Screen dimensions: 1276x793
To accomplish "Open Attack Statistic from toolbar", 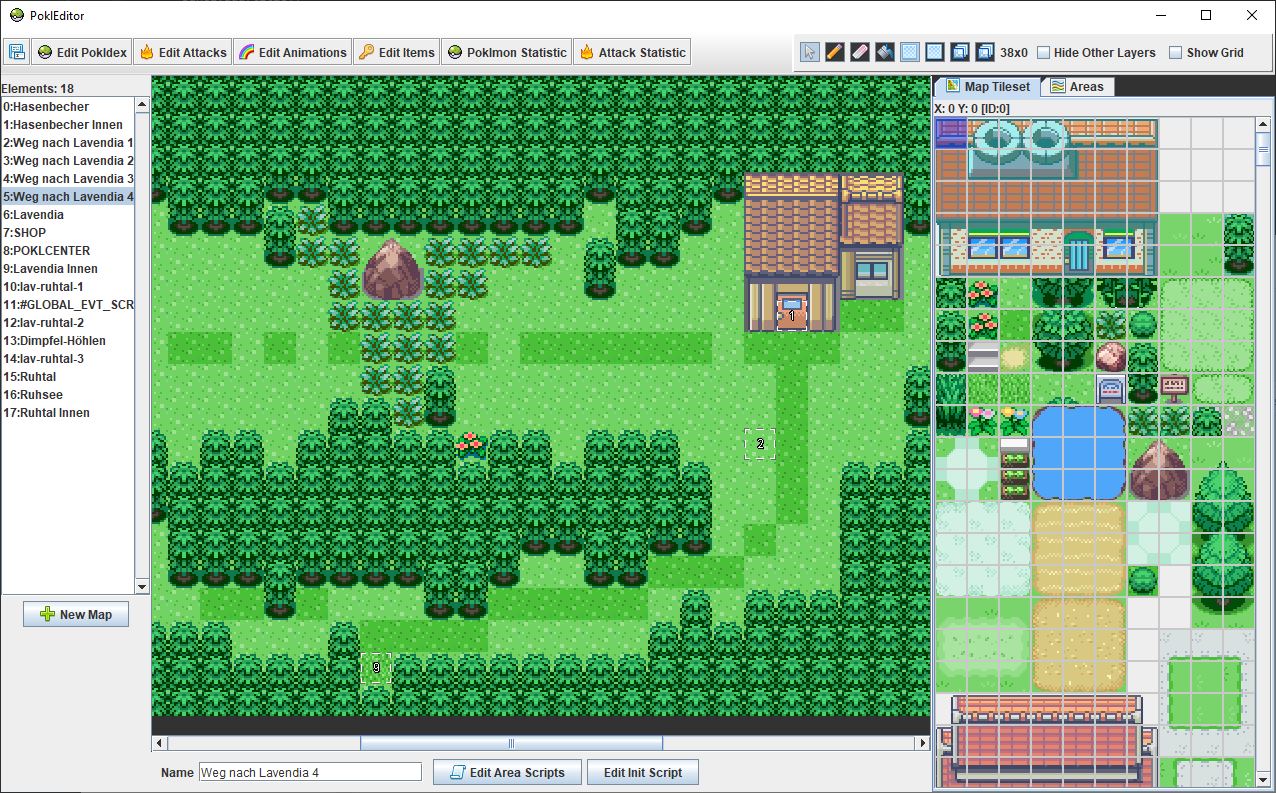I will (x=632, y=52).
